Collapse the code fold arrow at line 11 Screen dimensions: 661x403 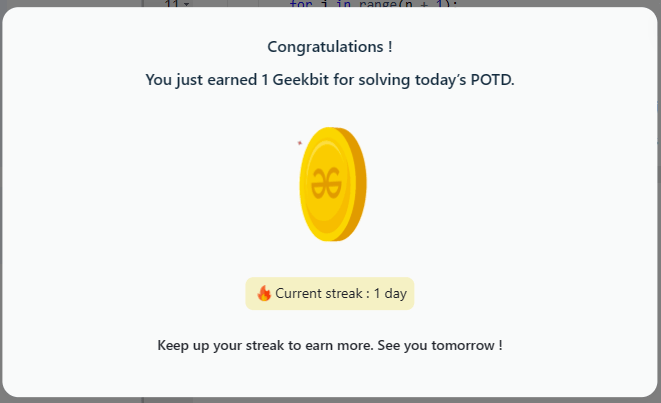pos(186,4)
